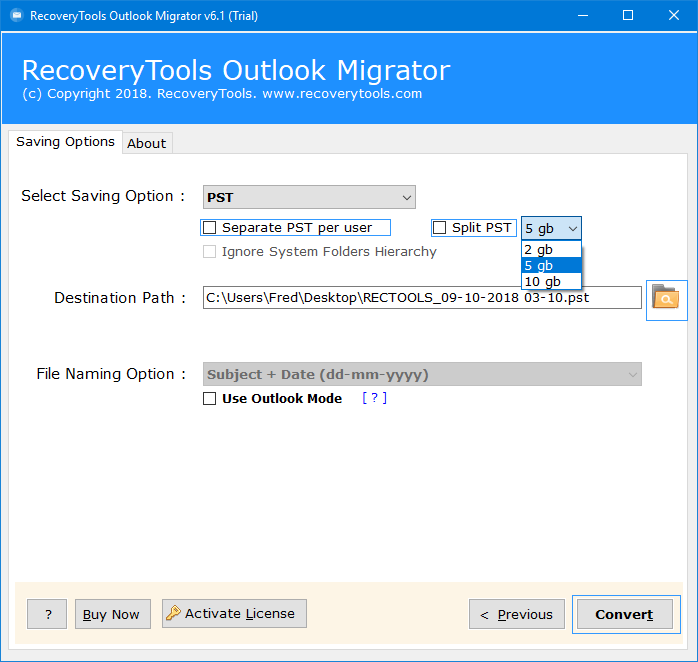Screen dimensions: 698x662
Task: Select 10 gb from the size list
Action: [x=551, y=281]
